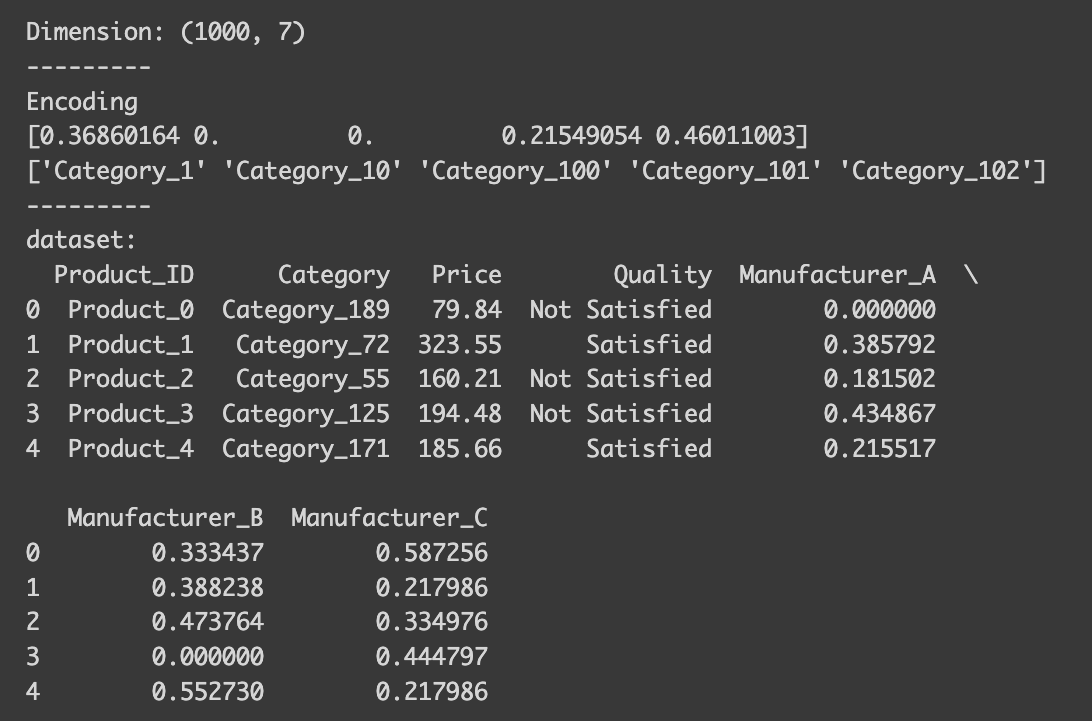The height and width of the screenshot is (721, 1092).
Task: Click the Price column header
Action: click(467, 275)
